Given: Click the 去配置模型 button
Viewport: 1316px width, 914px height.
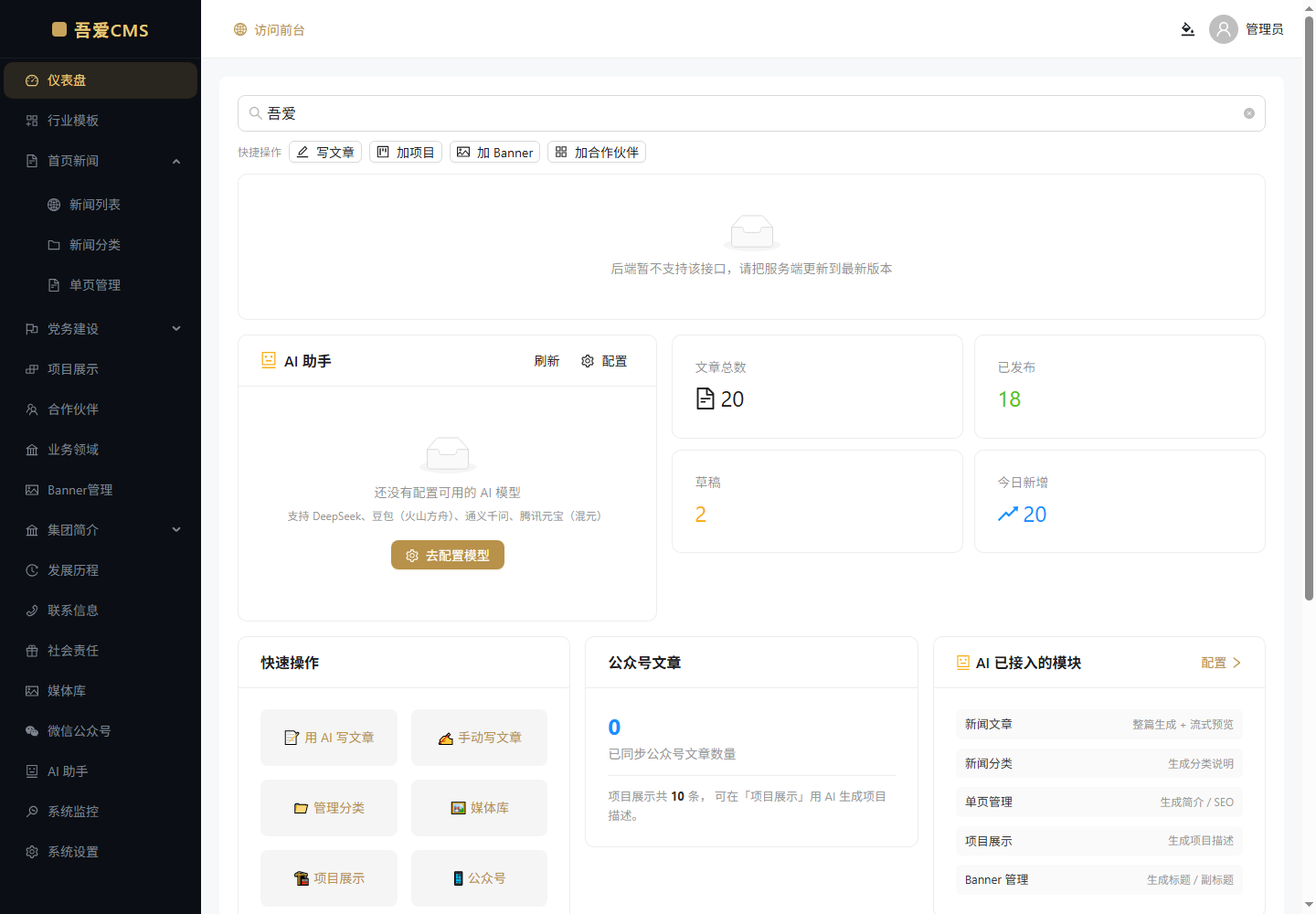Looking at the screenshot, I should coord(448,555).
